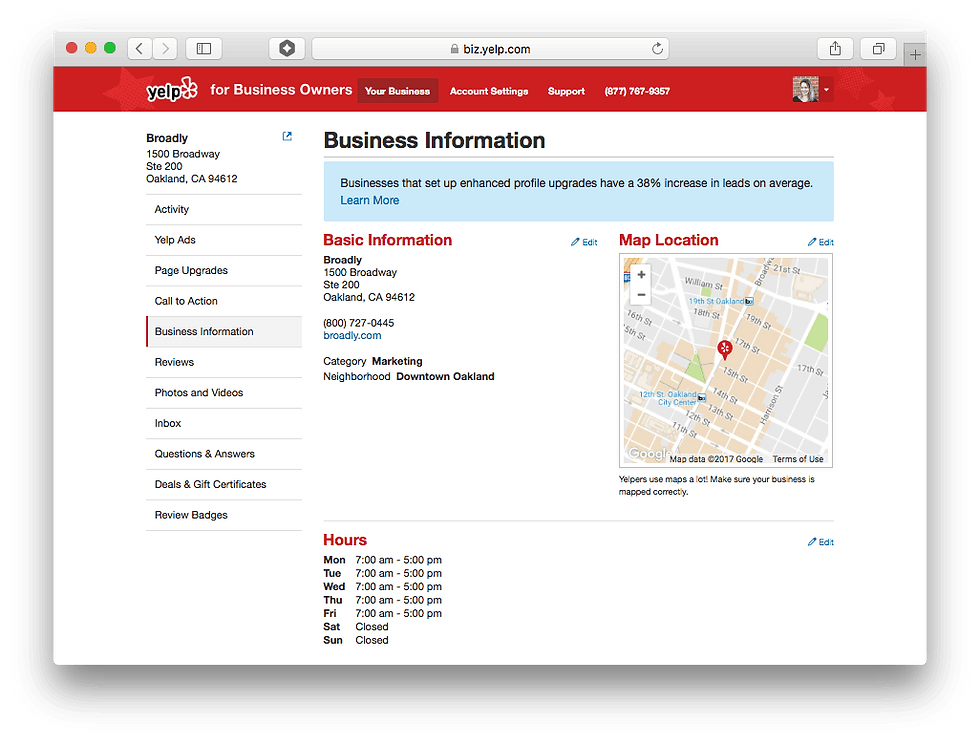Viewport: 980px width, 741px height.
Task: Click the Marketing category text
Action: point(397,362)
